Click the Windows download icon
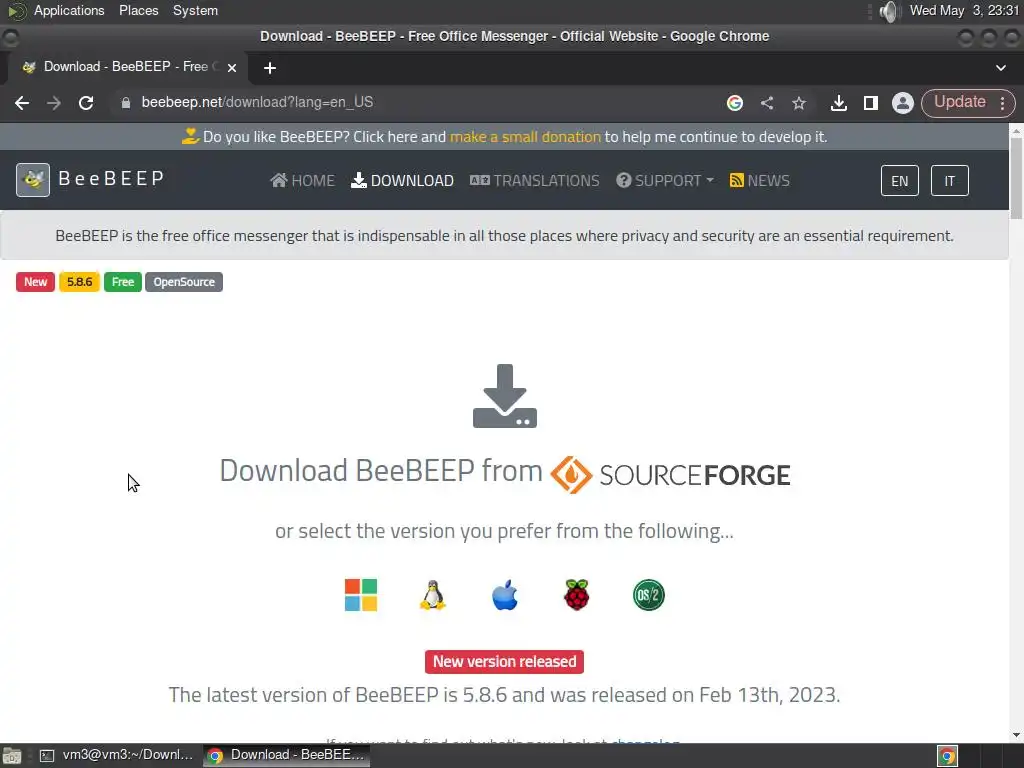This screenshot has width=1024, height=768. [360, 595]
